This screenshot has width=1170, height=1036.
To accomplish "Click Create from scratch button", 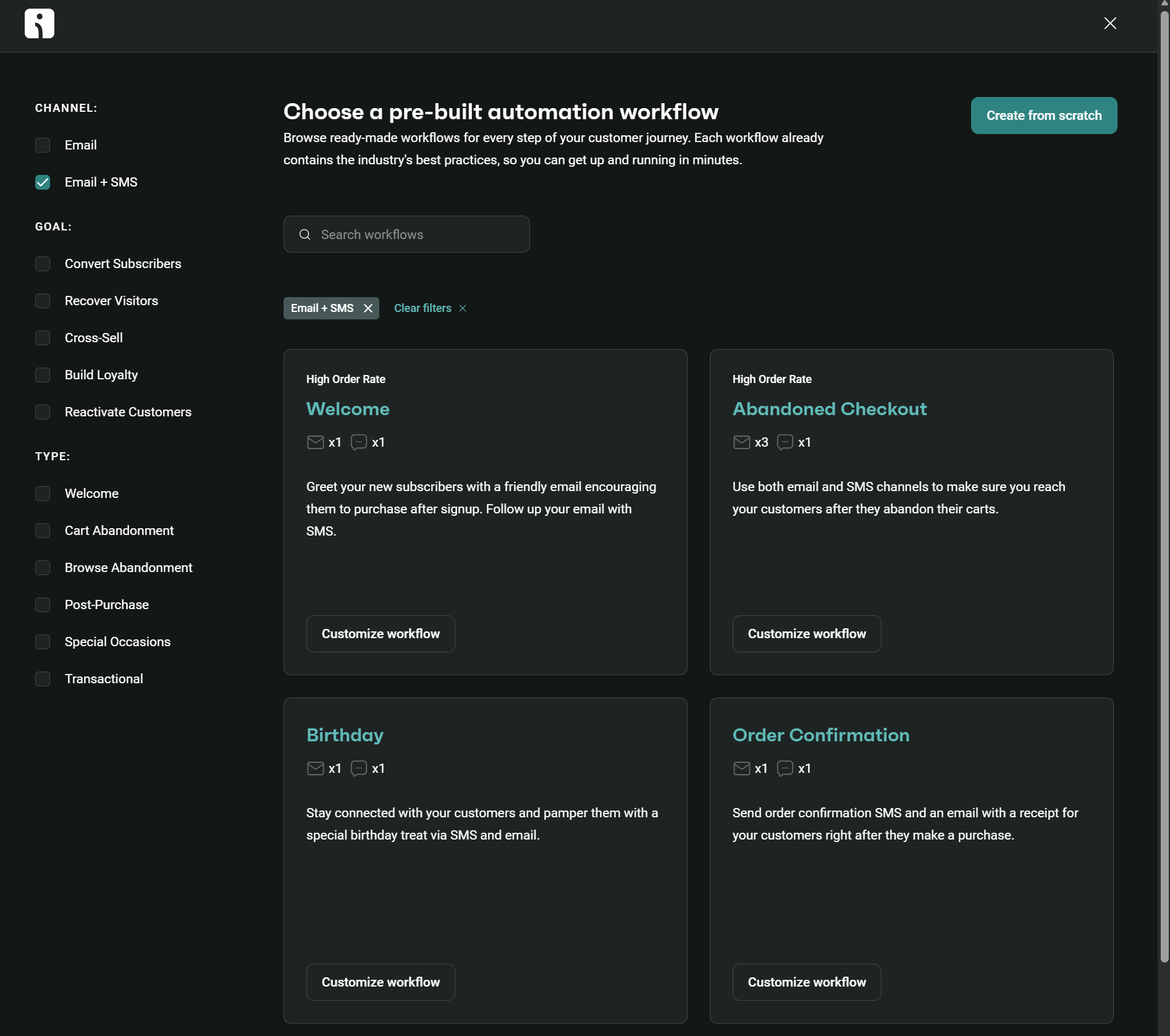I will (1044, 116).
